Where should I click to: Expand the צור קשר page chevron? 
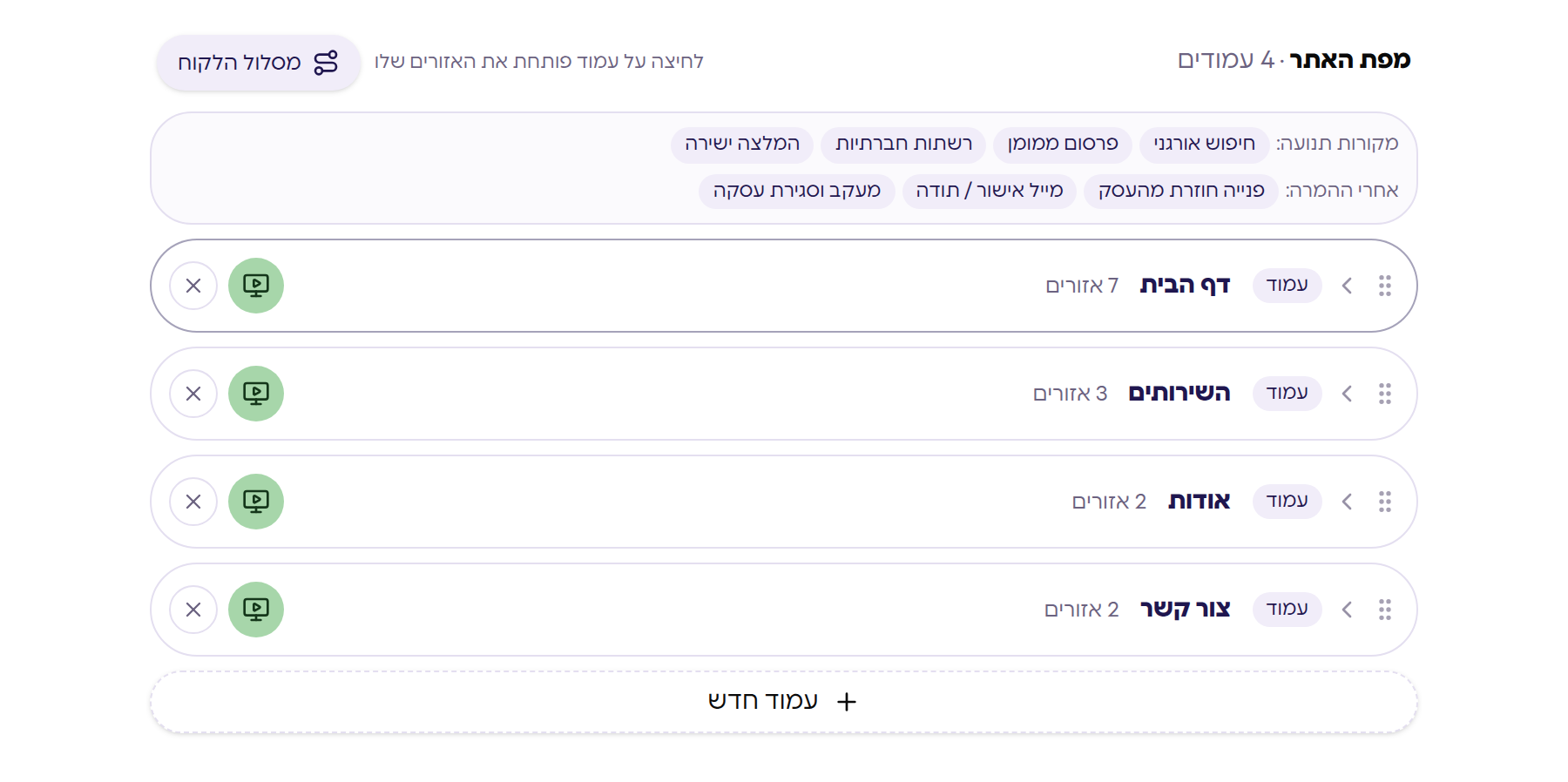point(1347,610)
